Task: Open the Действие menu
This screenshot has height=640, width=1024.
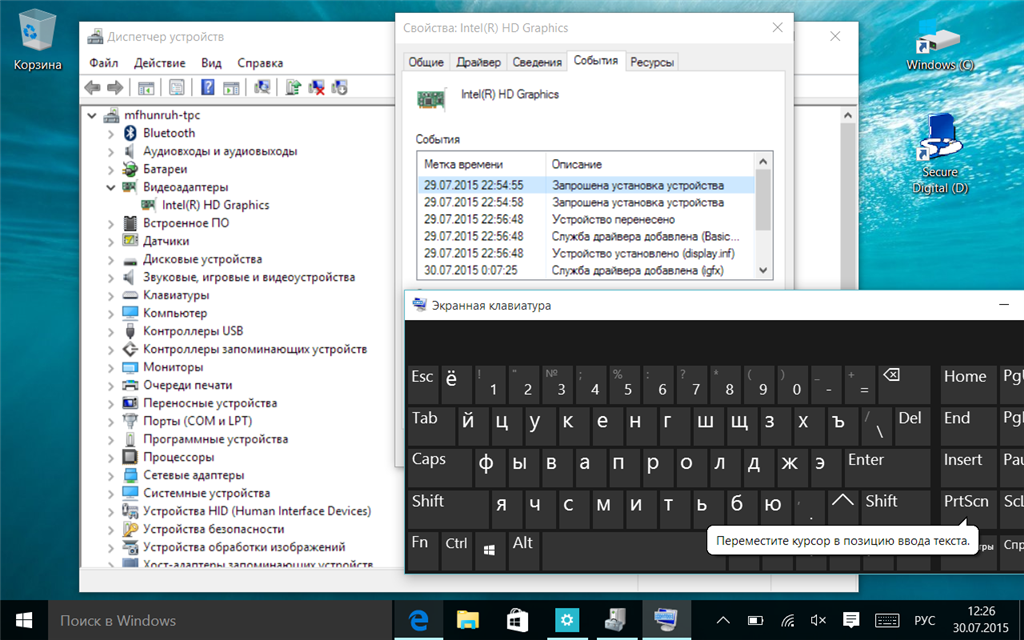Action: click(x=159, y=63)
